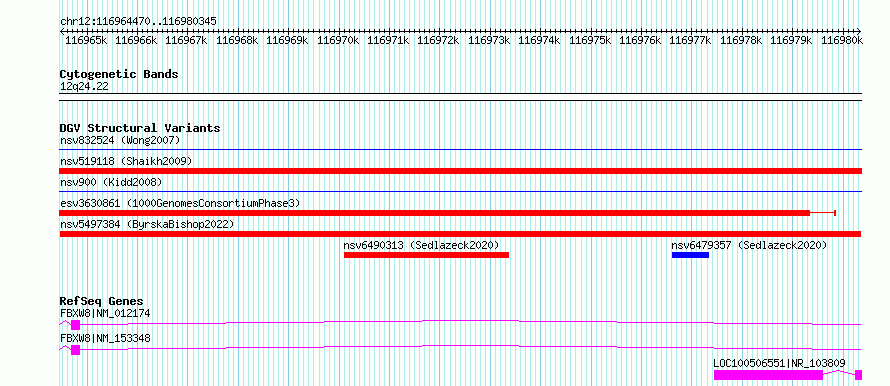The width and height of the screenshot is (890, 386).
Task: Click the 116971k ruler tick label
Action: 388,40
